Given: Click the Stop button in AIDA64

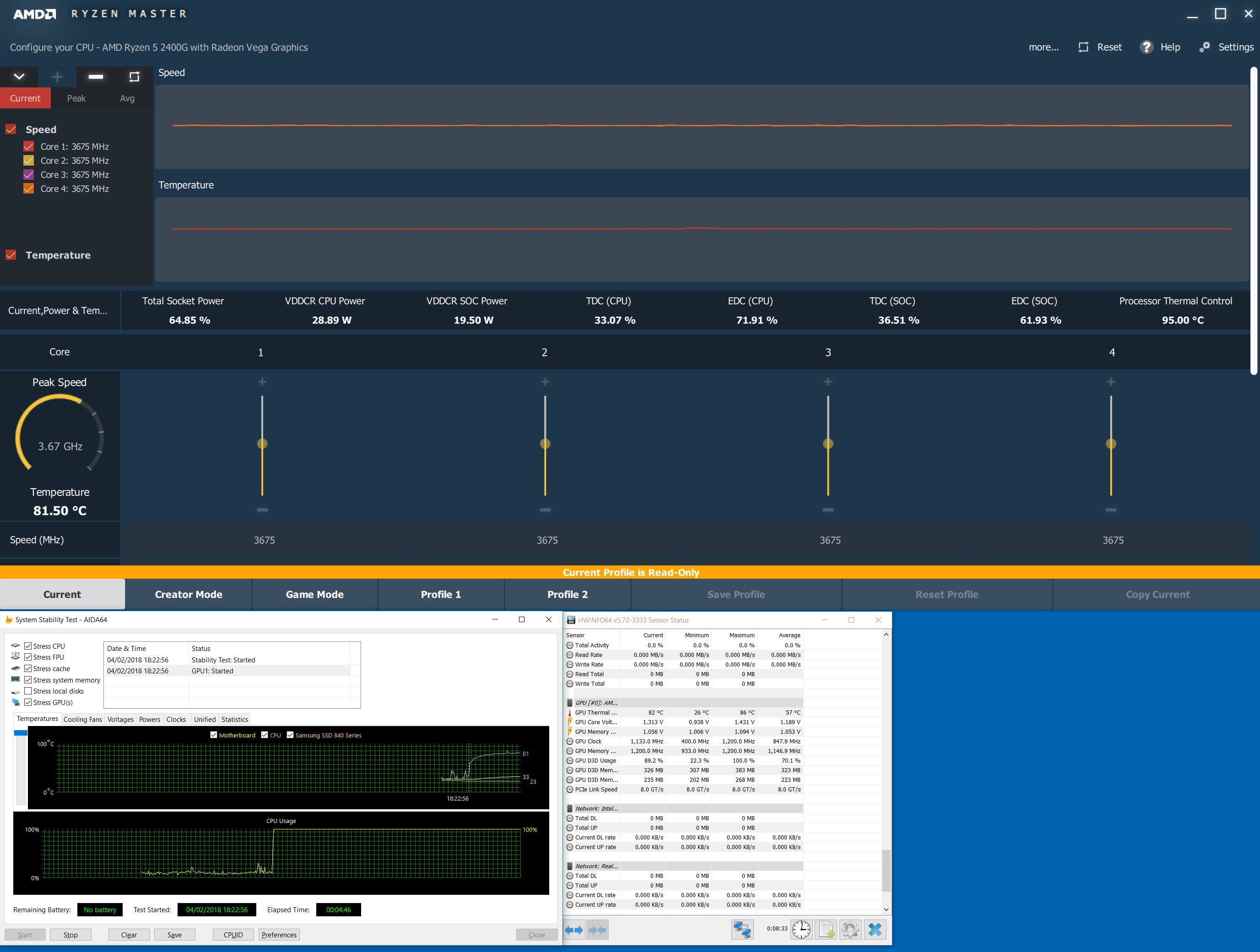Looking at the screenshot, I should pyautogui.click(x=70, y=935).
